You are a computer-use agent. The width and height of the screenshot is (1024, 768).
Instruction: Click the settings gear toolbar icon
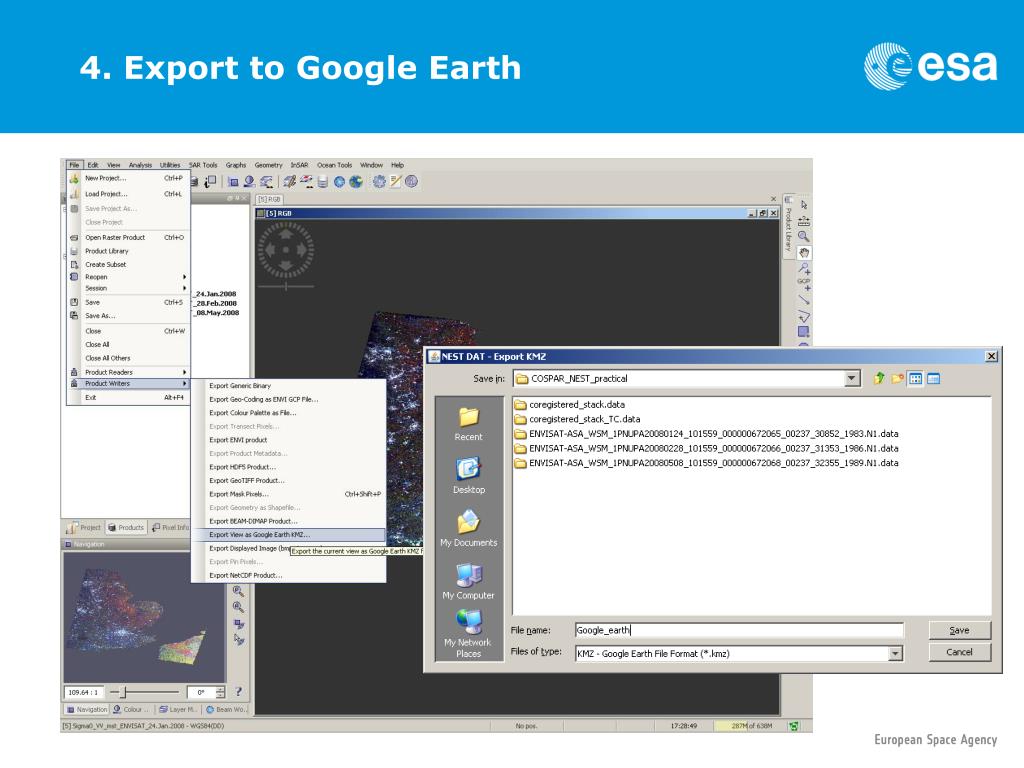(379, 182)
